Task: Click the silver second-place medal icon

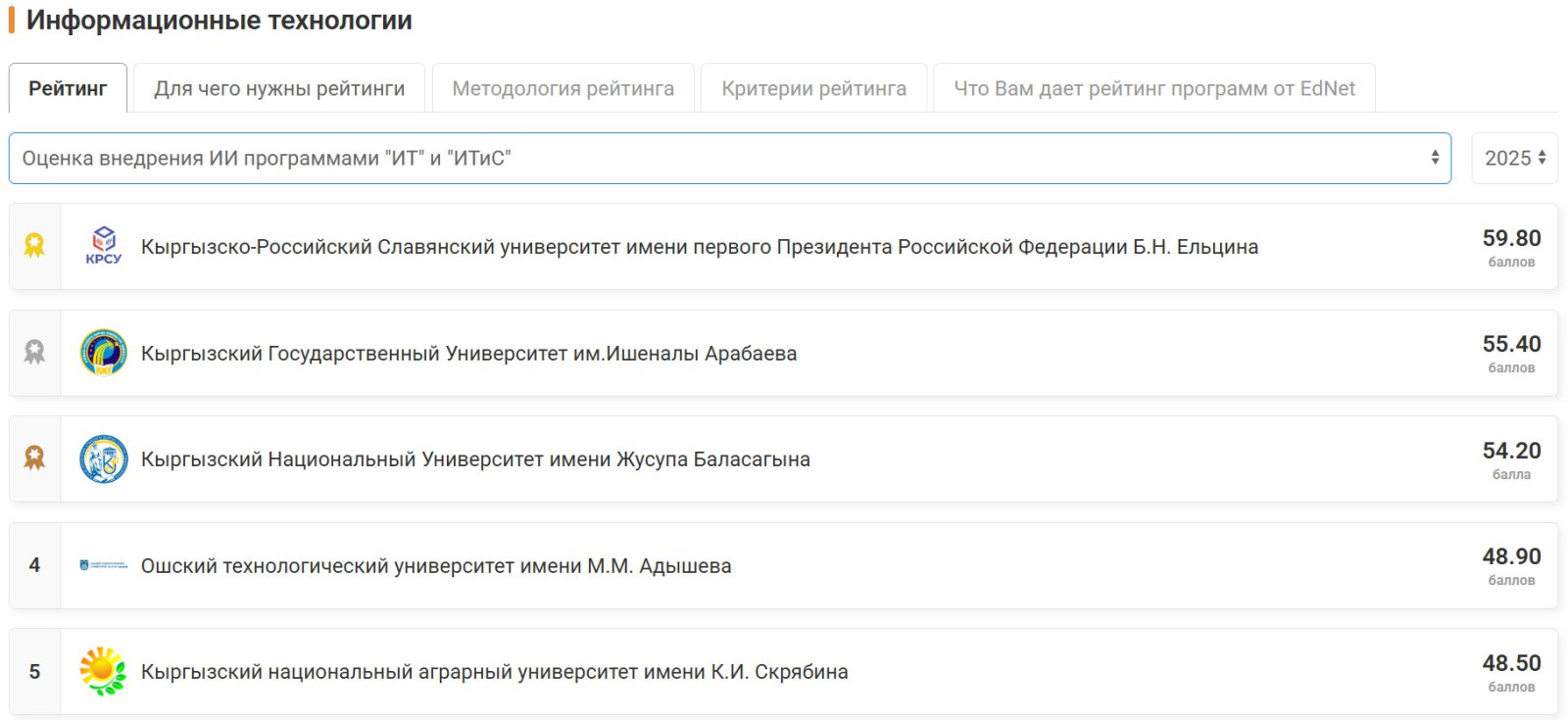Action: [x=34, y=352]
